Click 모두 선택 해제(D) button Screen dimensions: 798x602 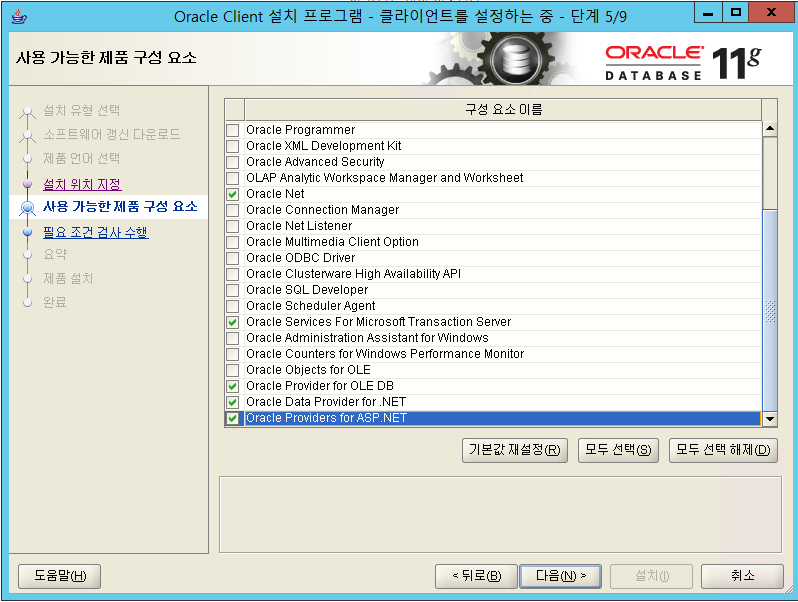pos(723,450)
